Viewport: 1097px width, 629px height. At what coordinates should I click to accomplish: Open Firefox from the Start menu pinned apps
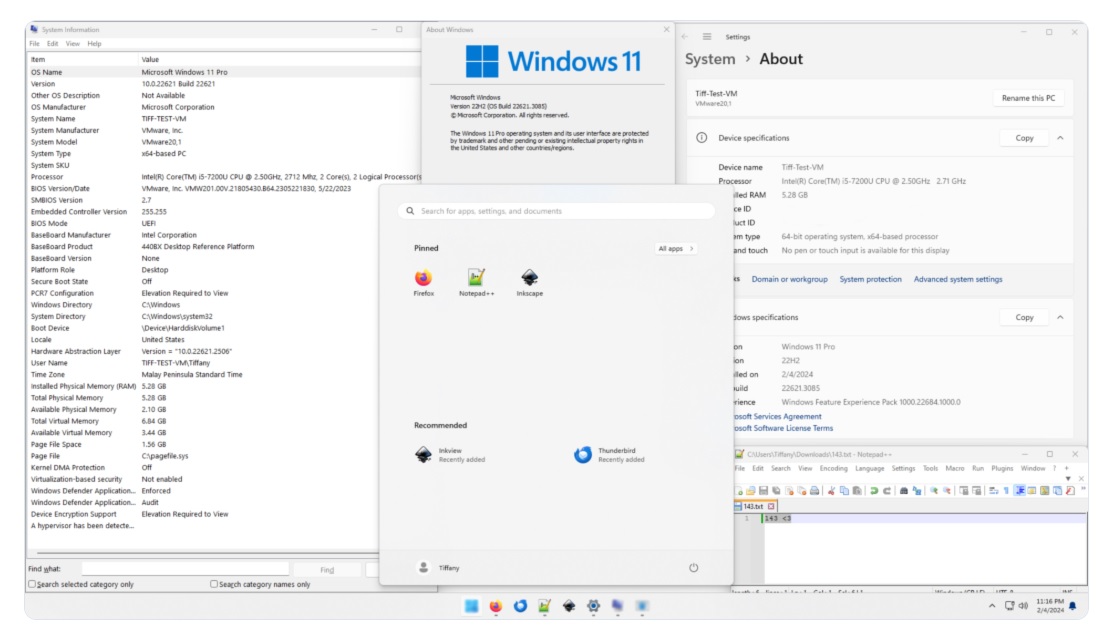pos(423,283)
